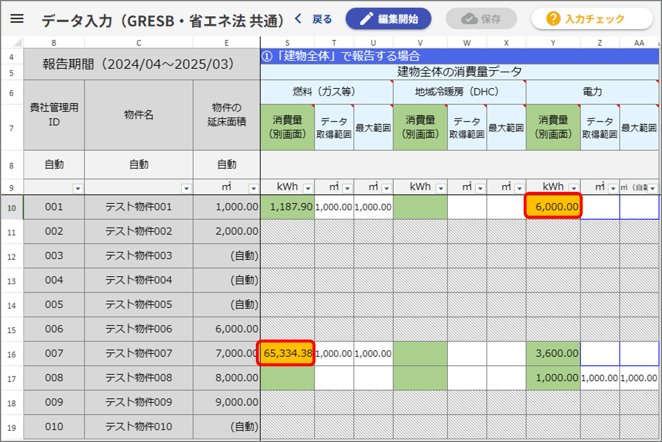Image resolution: width=662 pixels, height=442 pixels.
Task: Click empty データ取得範囲 electricity cell for テスト物件001
Action: coord(600,207)
